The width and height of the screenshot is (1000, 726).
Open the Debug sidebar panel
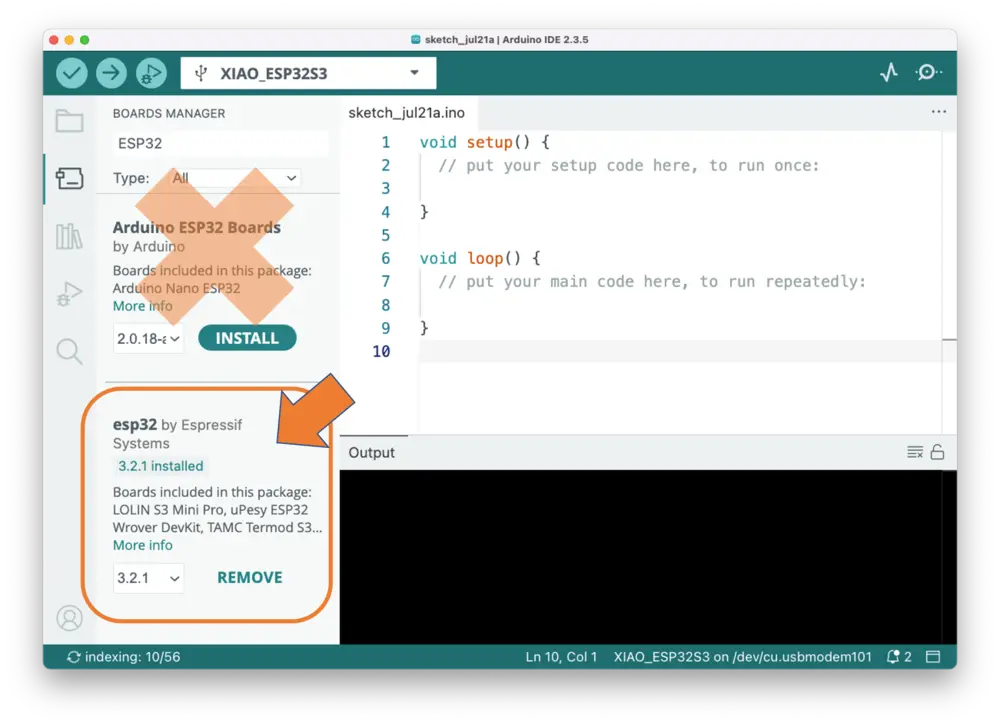[69, 294]
